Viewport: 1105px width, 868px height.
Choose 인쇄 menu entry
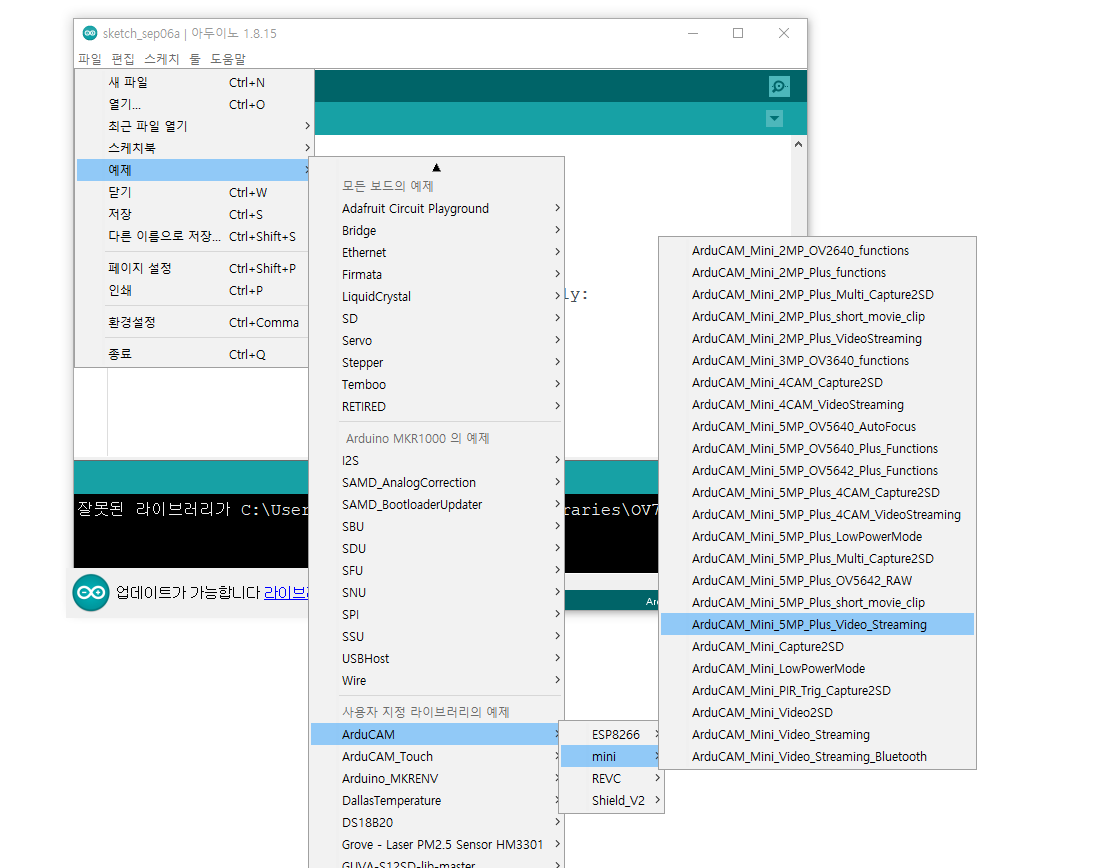193,290
